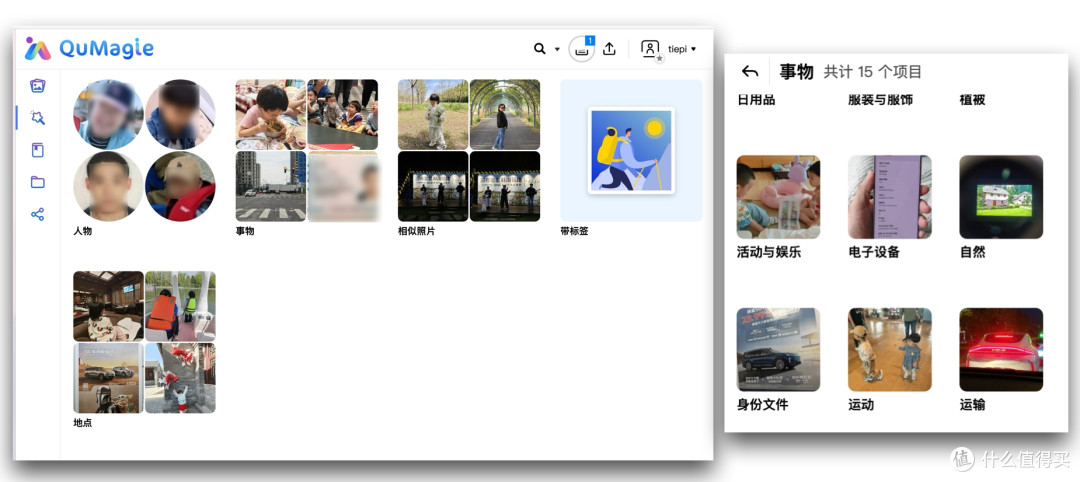This screenshot has width=1080, height=482.
Task: Click the 人物 label
Action: 83,231
